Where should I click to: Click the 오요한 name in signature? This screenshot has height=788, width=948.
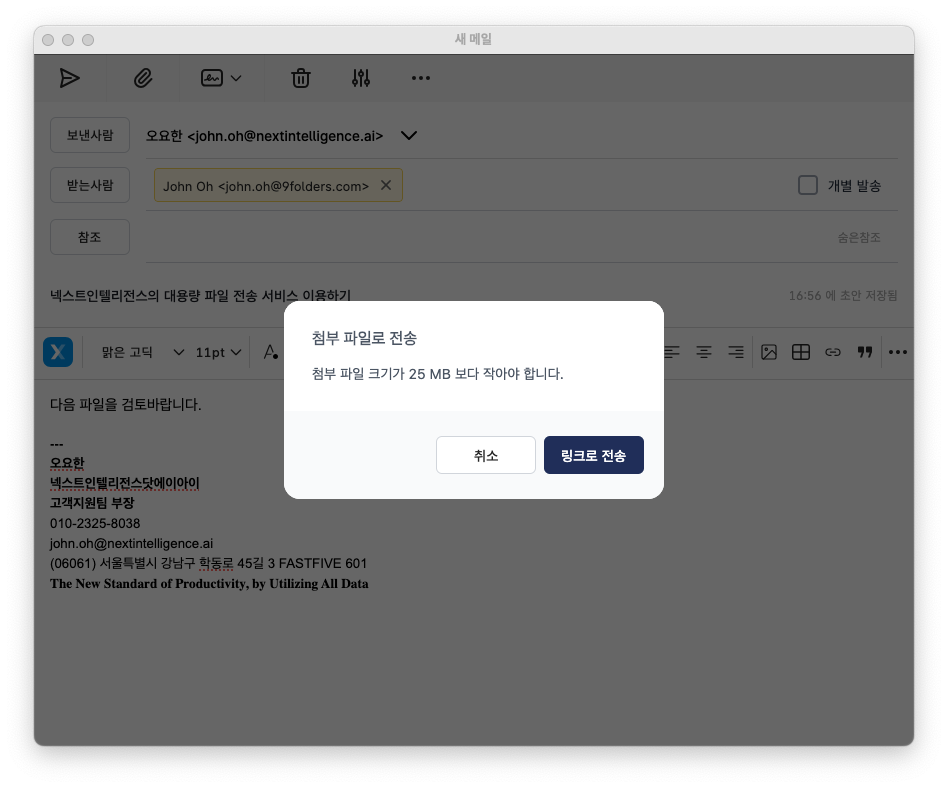67,463
